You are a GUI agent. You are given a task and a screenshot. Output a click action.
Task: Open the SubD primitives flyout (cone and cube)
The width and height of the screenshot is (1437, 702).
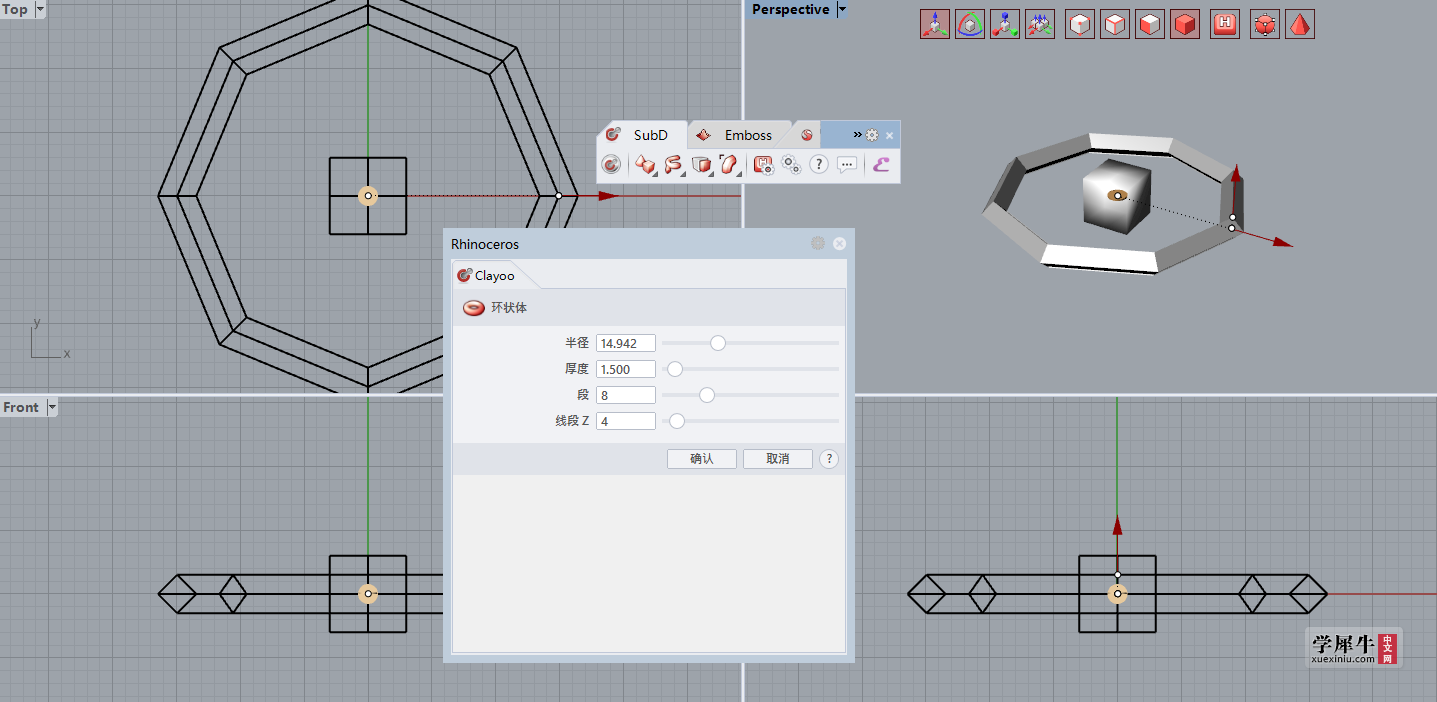coord(645,164)
